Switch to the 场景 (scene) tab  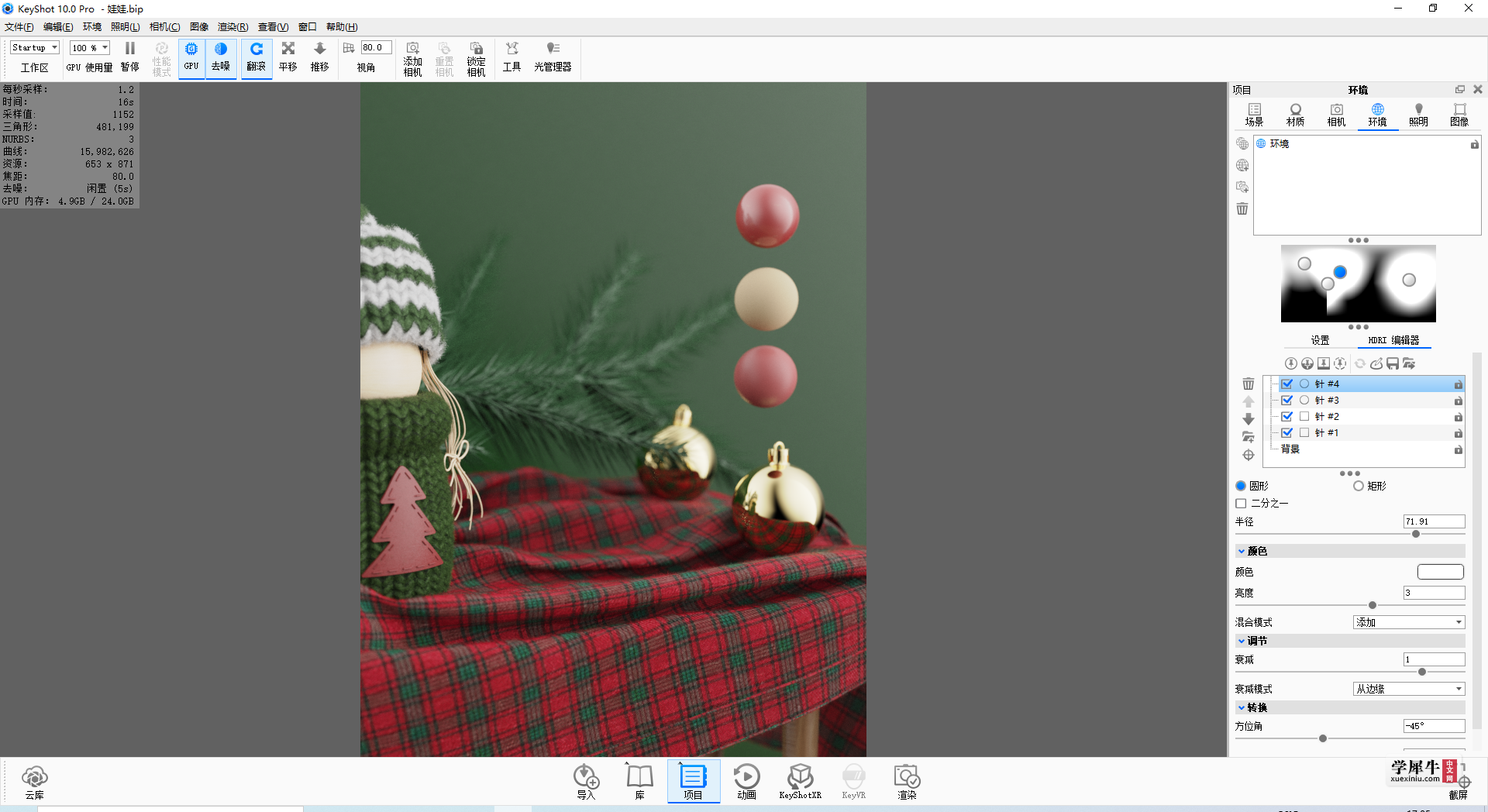[1255, 115]
